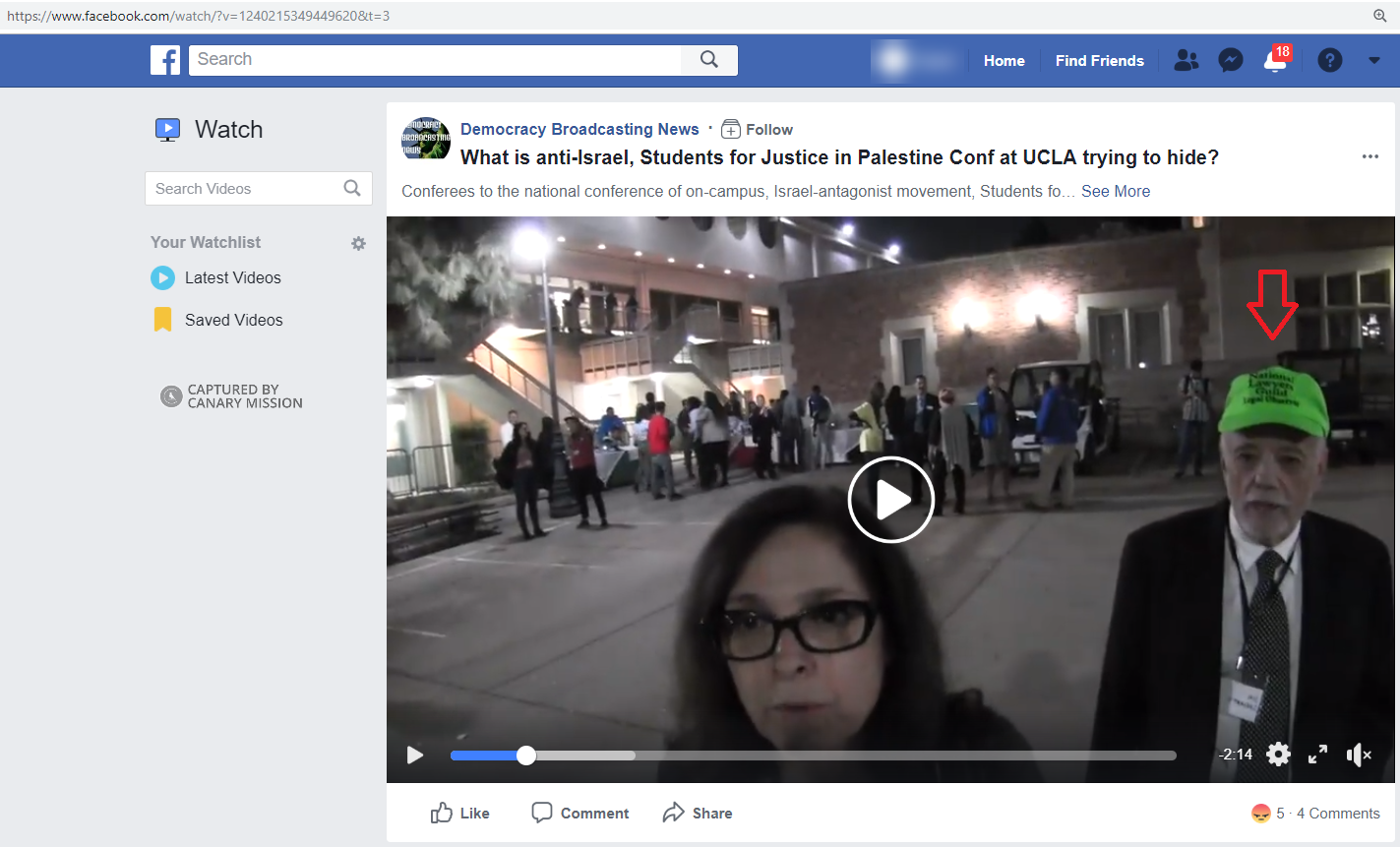The image size is (1400, 847).
Task: Click the remaining time -2:14 label
Action: point(1236,755)
